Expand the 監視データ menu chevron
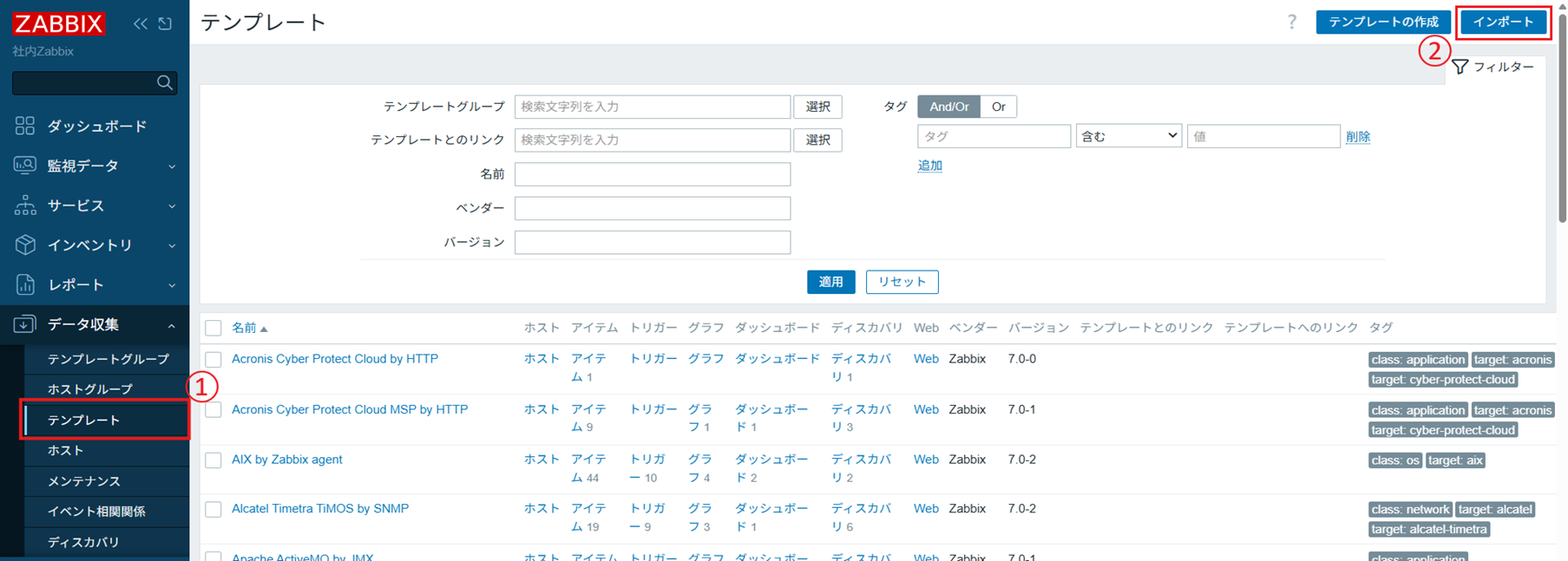Viewport: 1568px width, 561px height. [x=171, y=166]
